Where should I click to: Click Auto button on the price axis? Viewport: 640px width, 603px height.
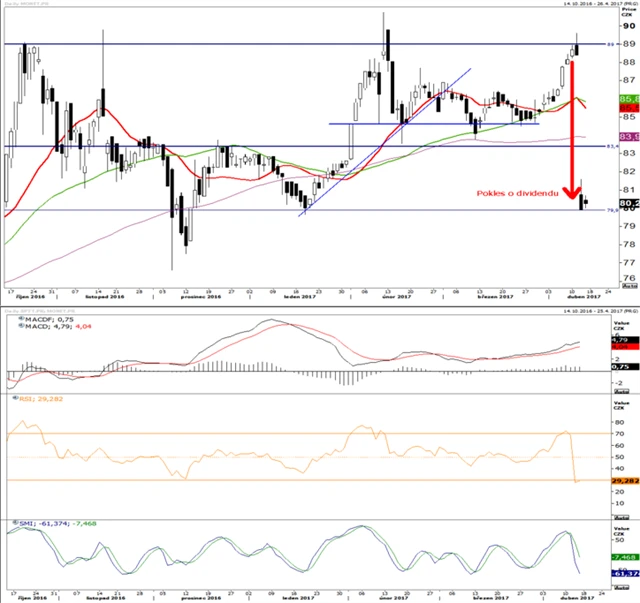coord(629,286)
